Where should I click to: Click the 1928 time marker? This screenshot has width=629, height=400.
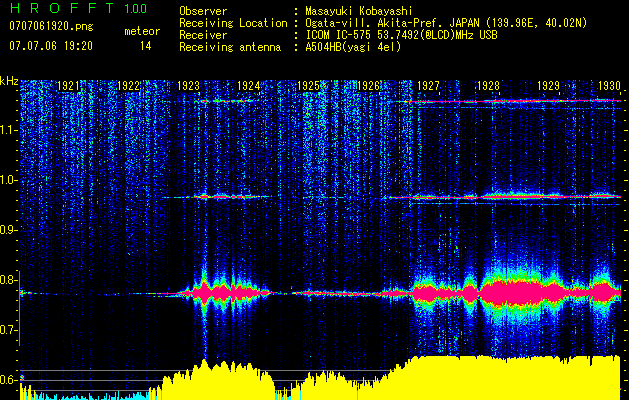point(488,87)
